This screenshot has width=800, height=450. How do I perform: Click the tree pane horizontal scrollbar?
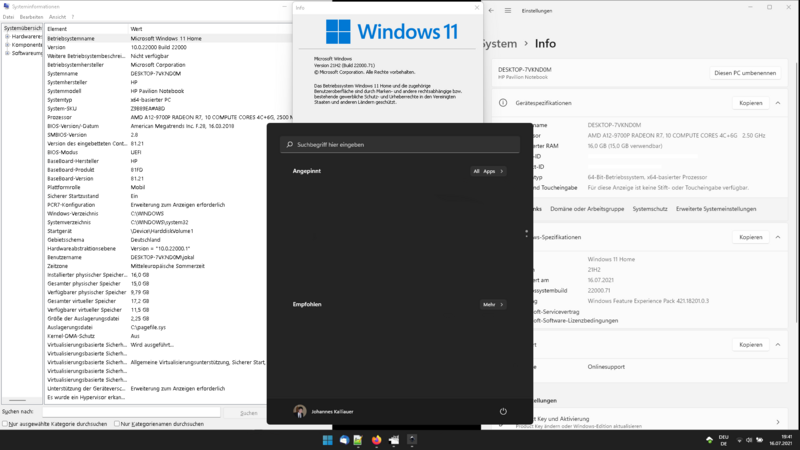click(x=17, y=401)
